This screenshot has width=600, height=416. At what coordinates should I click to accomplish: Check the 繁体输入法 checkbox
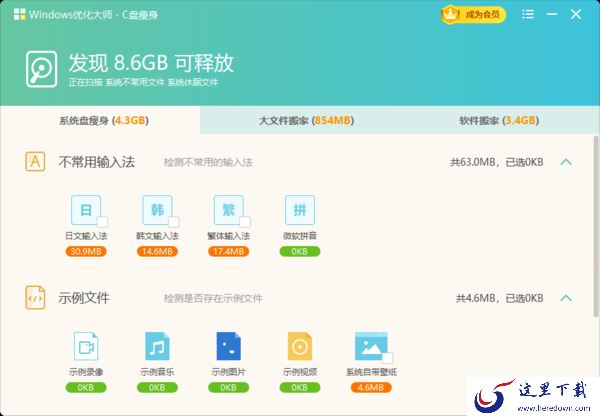[x=245, y=222]
